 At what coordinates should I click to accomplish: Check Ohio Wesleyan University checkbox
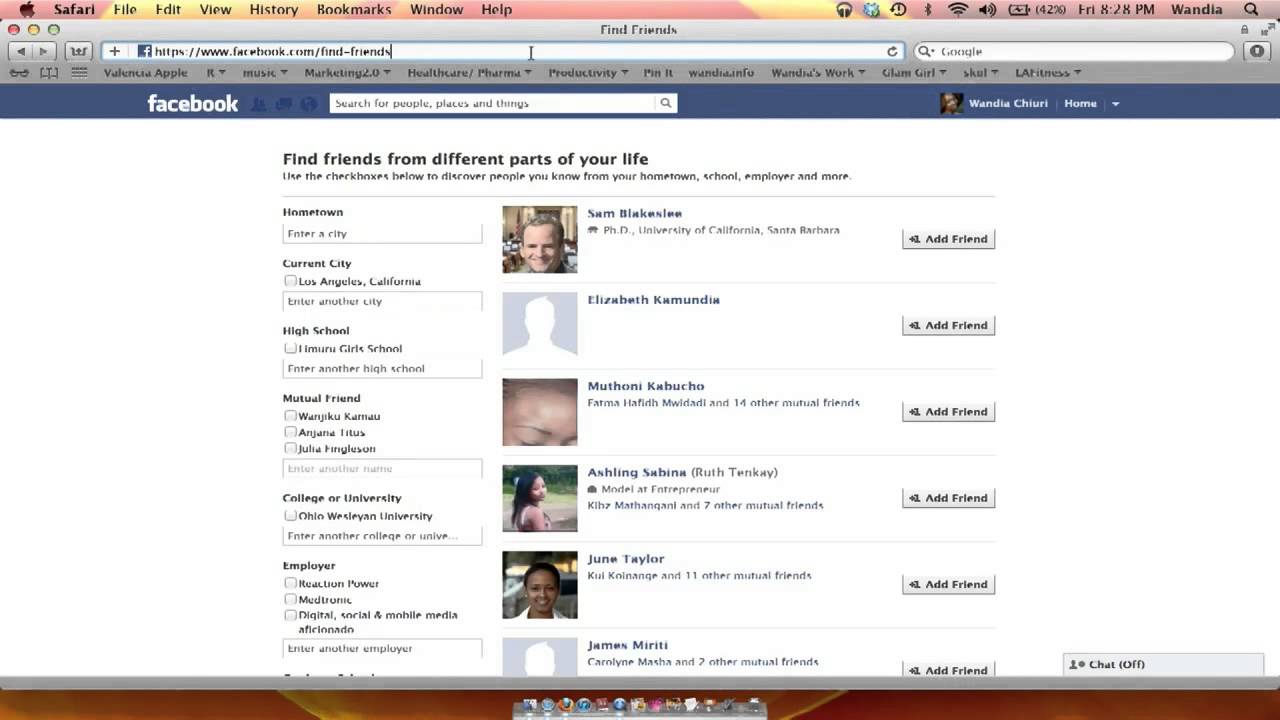[x=290, y=516]
